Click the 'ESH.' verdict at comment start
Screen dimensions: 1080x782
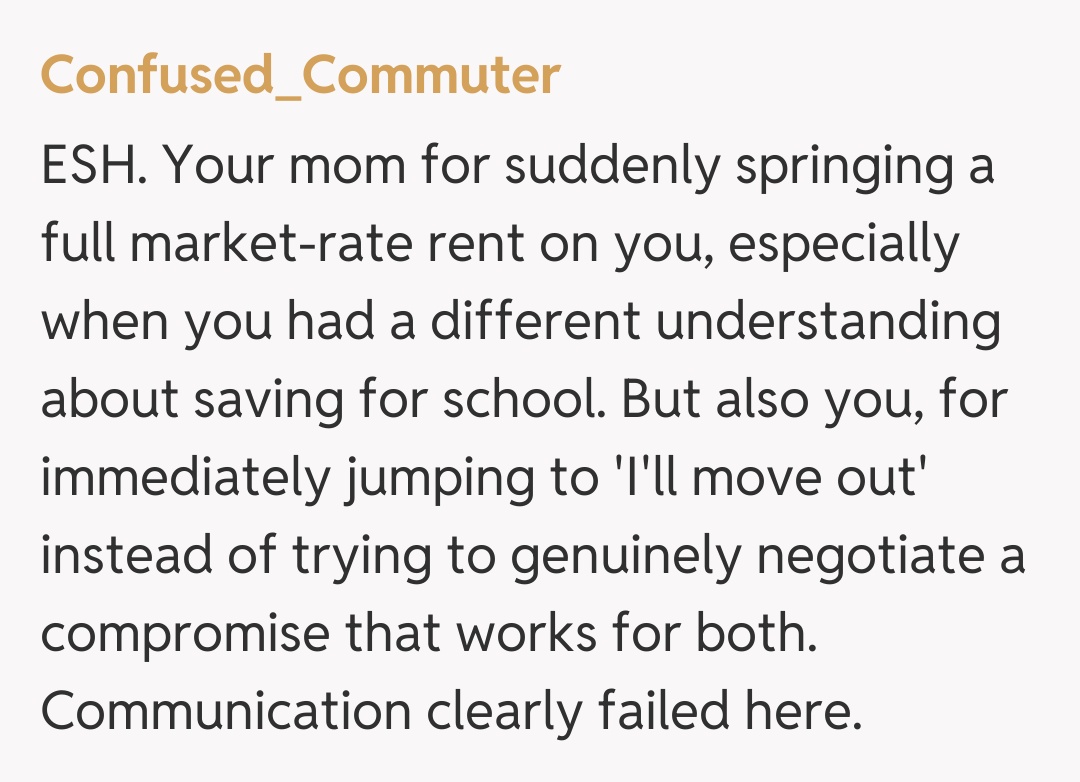pyautogui.click(x=95, y=167)
